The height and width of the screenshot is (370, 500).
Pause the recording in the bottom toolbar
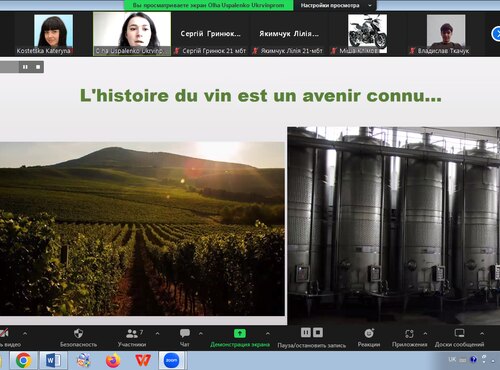point(306,332)
